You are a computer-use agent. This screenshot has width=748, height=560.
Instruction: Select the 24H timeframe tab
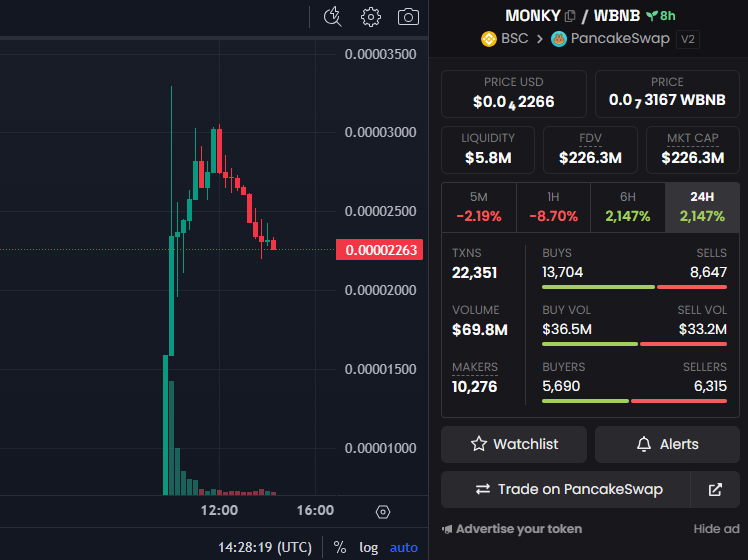pos(702,207)
